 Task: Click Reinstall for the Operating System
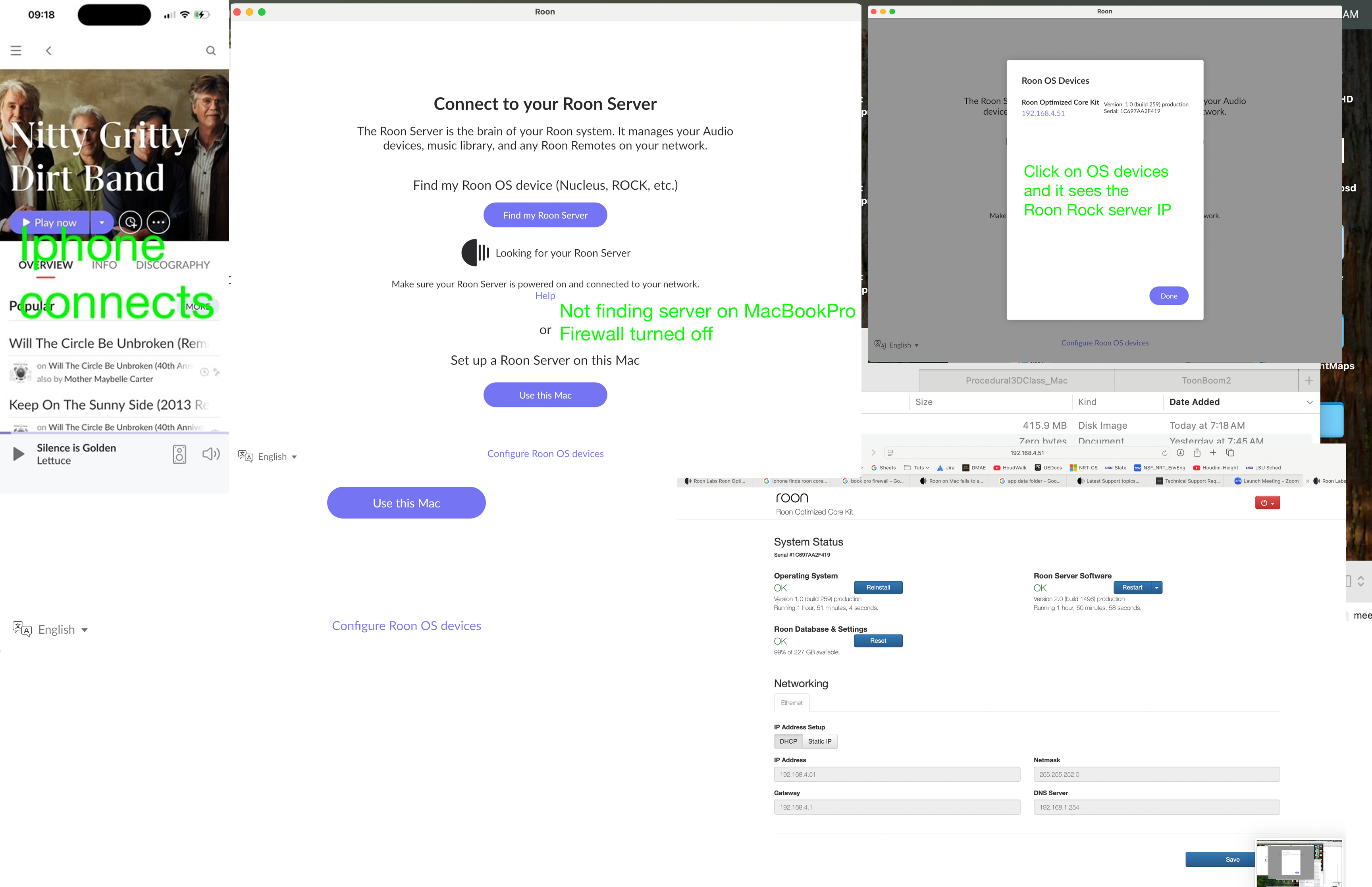tap(878, 588)
